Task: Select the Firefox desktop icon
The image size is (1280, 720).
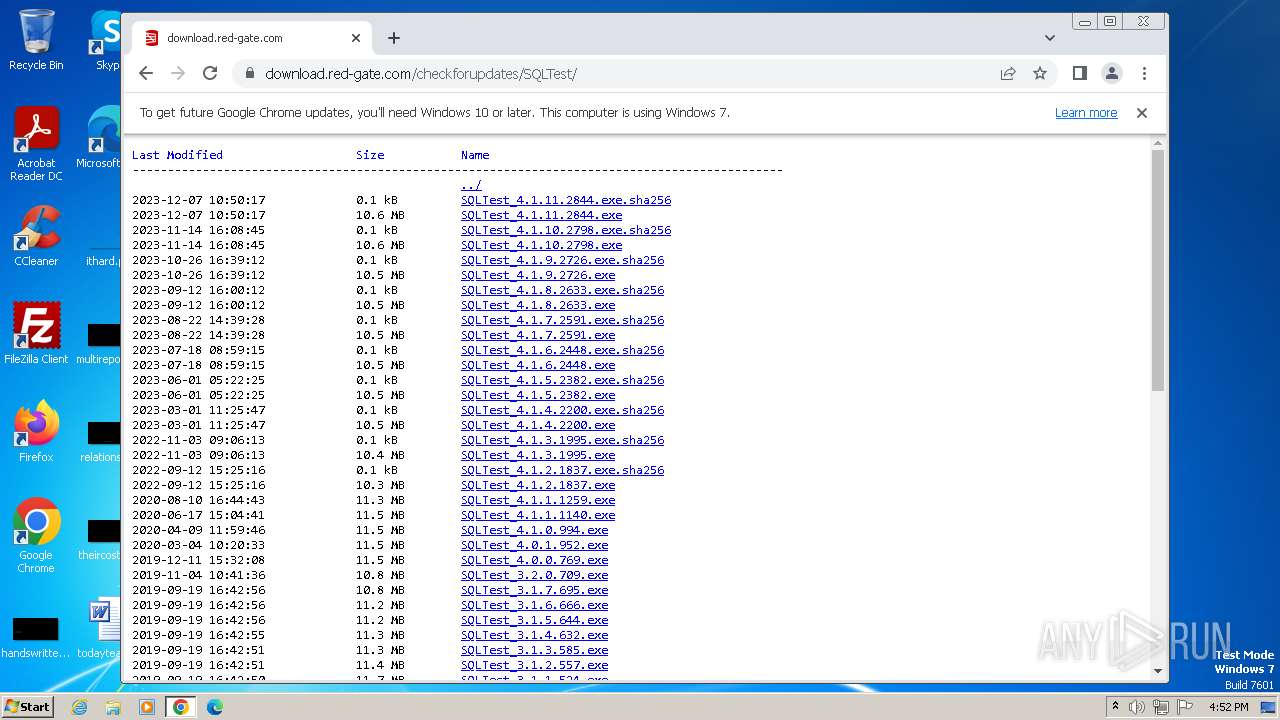Action: click(x=36, y=432)
